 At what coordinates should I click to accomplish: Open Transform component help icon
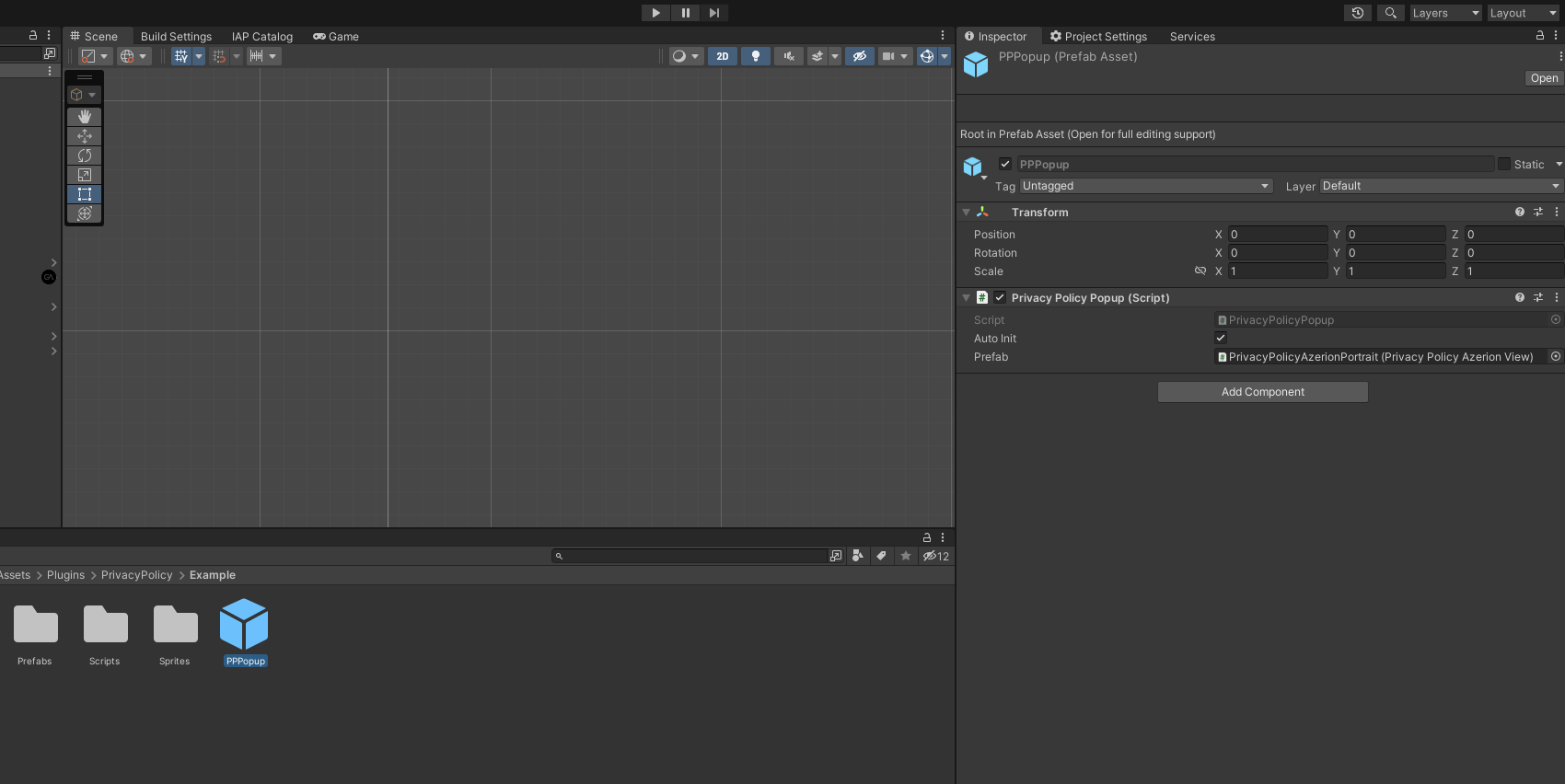click(1520, 212)
